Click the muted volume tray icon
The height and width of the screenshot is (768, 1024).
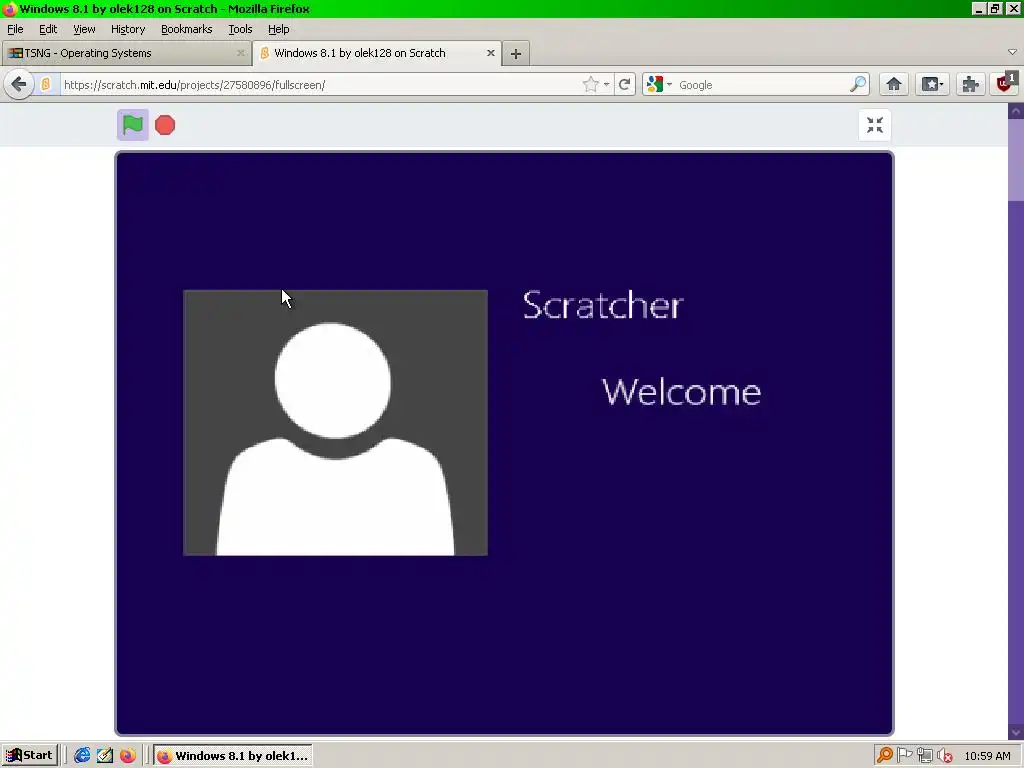[x=944, y=756]
